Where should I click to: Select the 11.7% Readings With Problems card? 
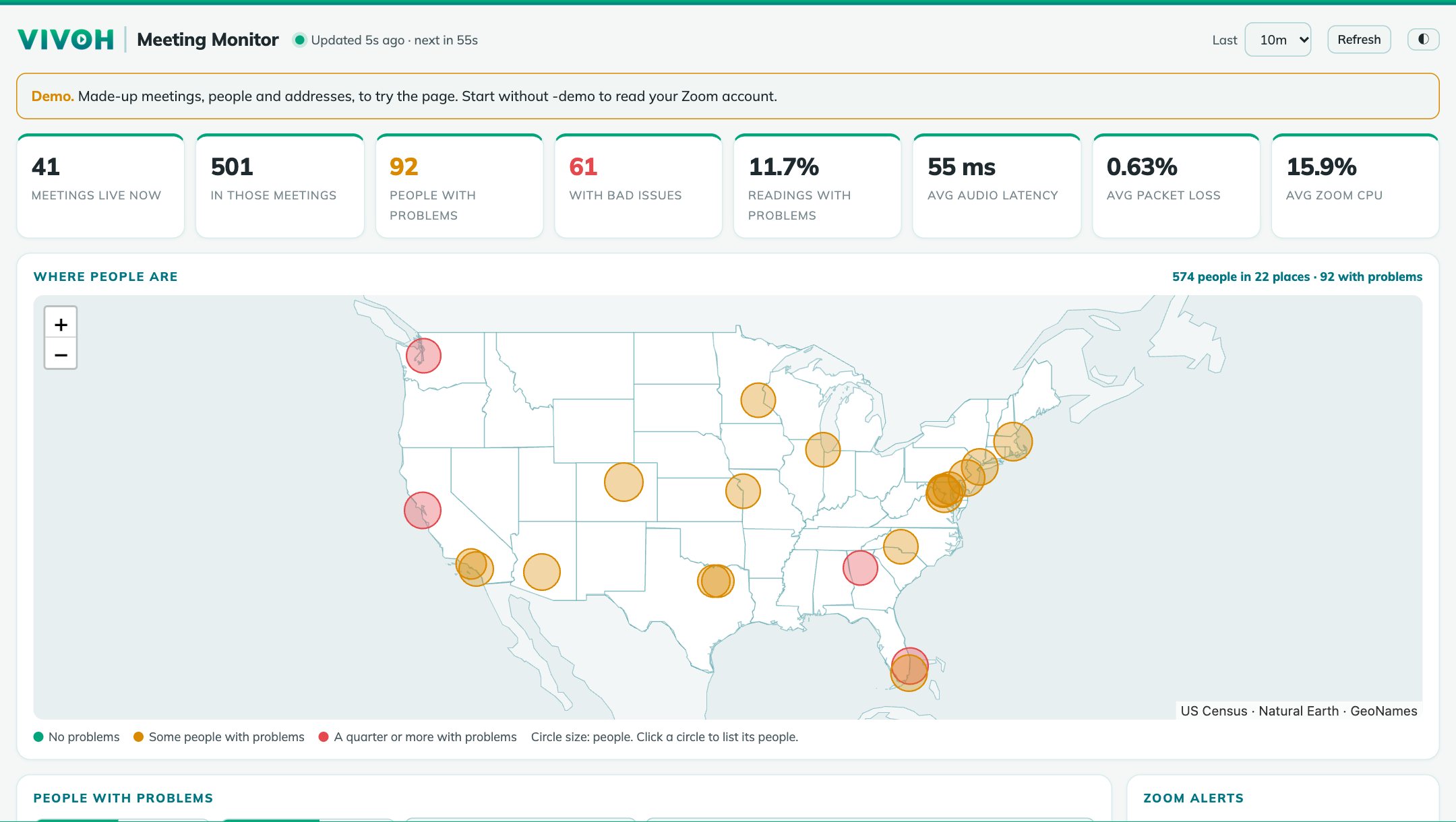tap(817, 186)
